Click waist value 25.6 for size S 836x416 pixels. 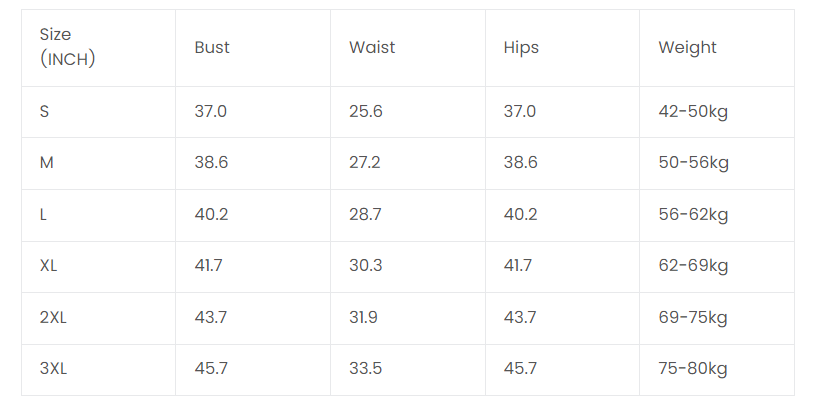coord(366,111)
